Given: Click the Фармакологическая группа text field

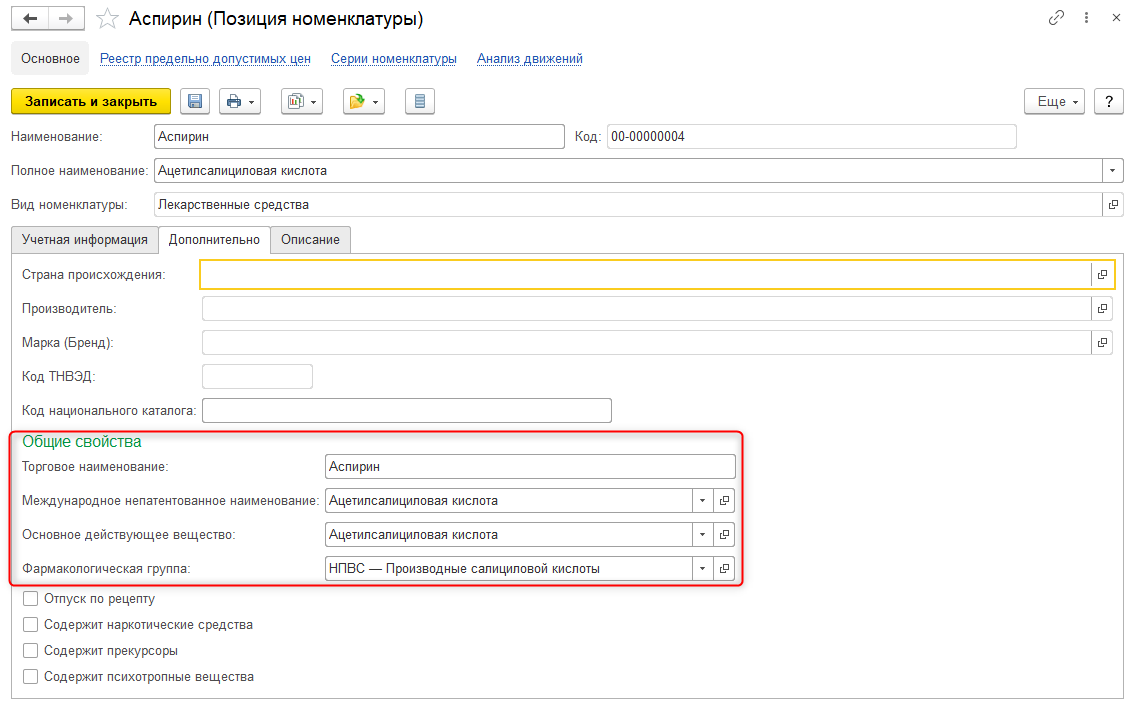Looking at the screenshot, I should coord(509,569).
